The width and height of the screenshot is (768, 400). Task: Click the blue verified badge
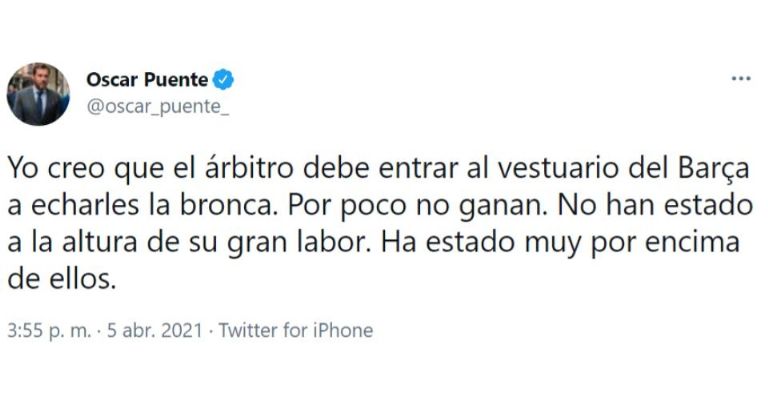[x=227, y=80]
